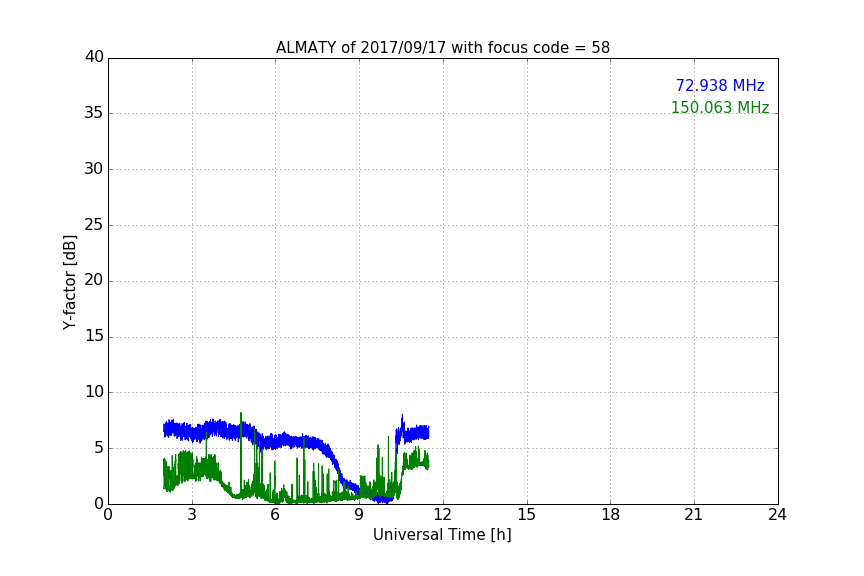Click the x-axis tick label '21'

click(694, 515)
